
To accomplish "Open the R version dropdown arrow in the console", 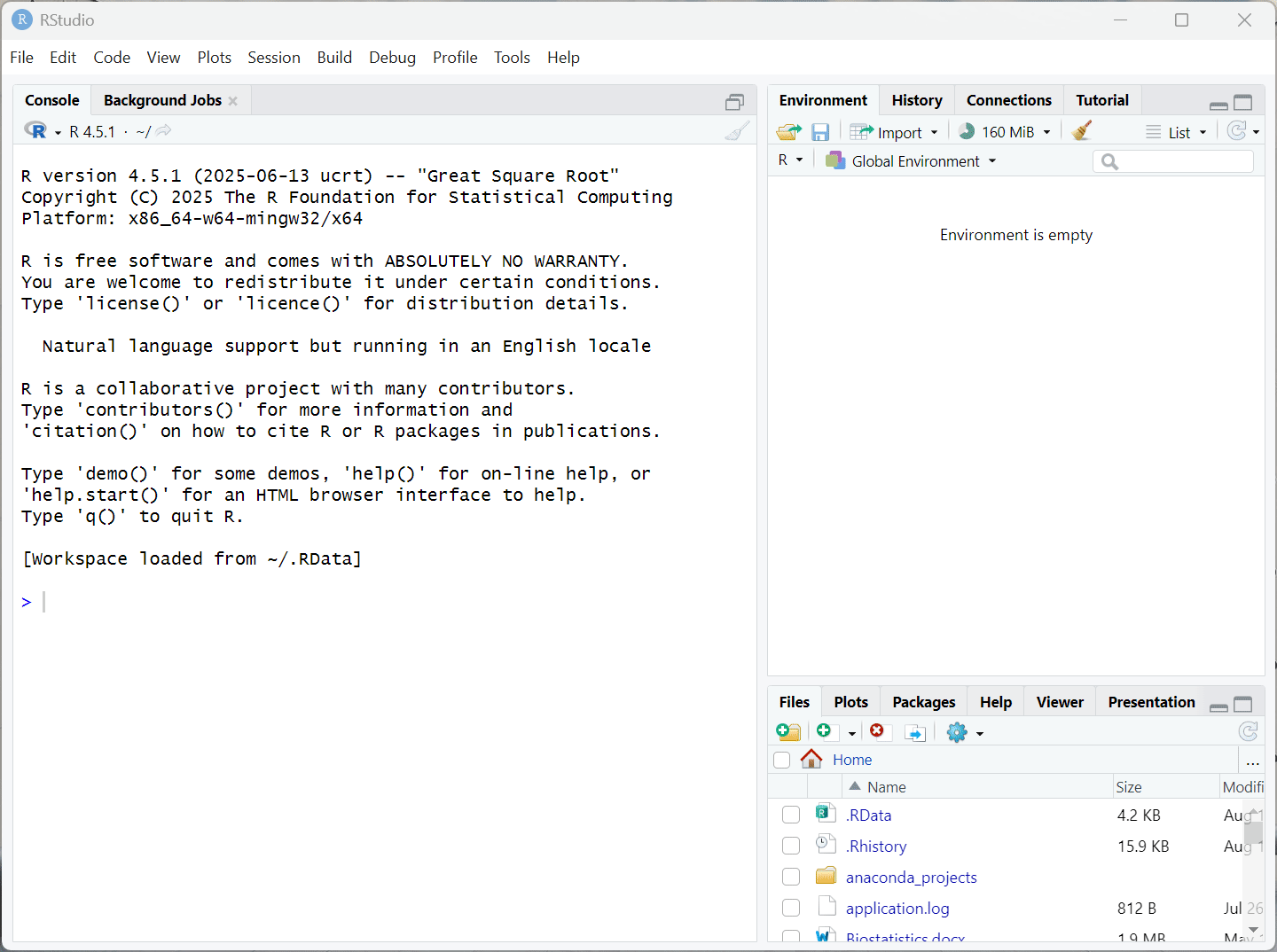I will click(58, 133).
